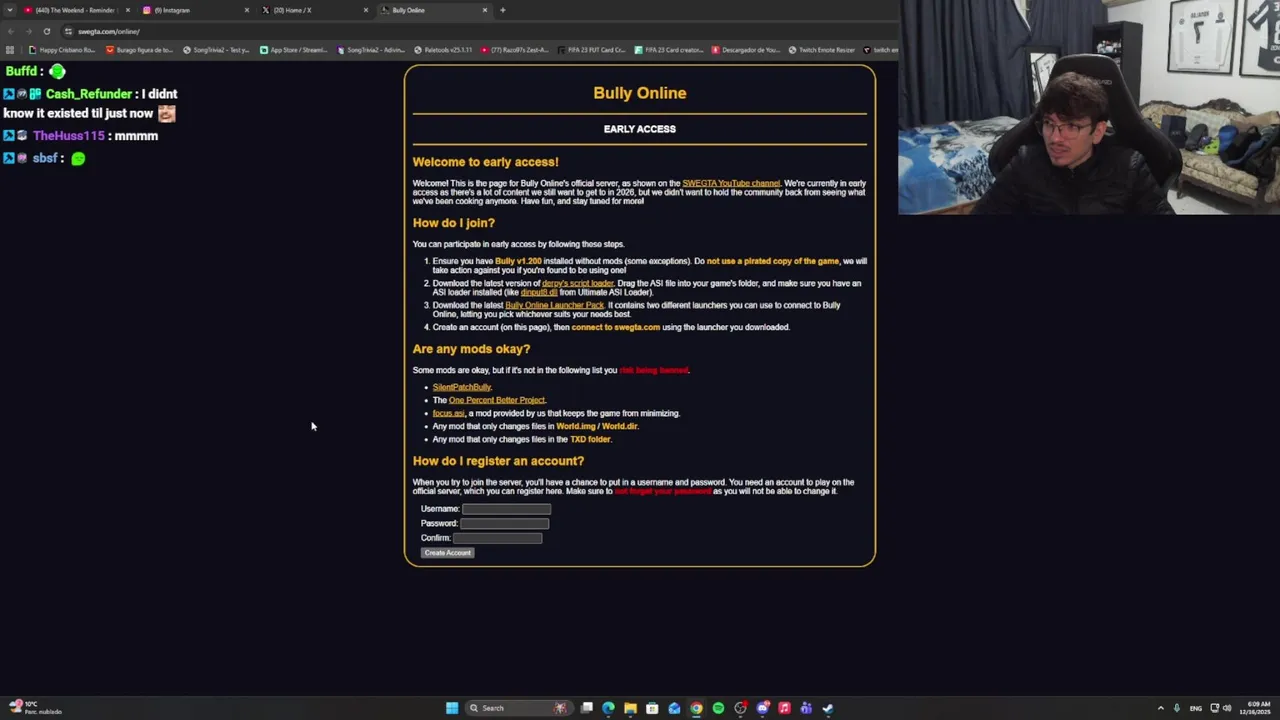
Task: Go back in the browser
Action: point(10,31)
